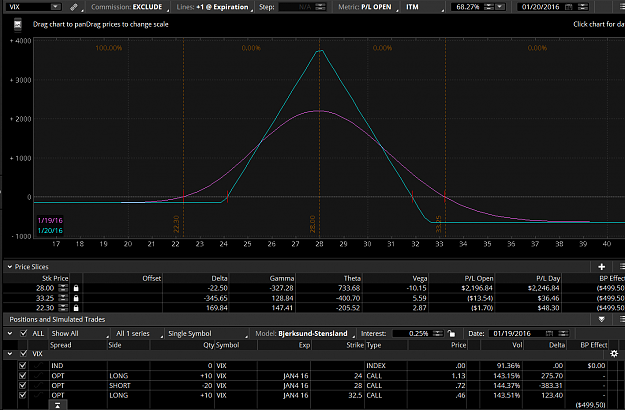Adjust the 28.00 stock price slice stepper

pyautogui.click(x=63, y=288)
